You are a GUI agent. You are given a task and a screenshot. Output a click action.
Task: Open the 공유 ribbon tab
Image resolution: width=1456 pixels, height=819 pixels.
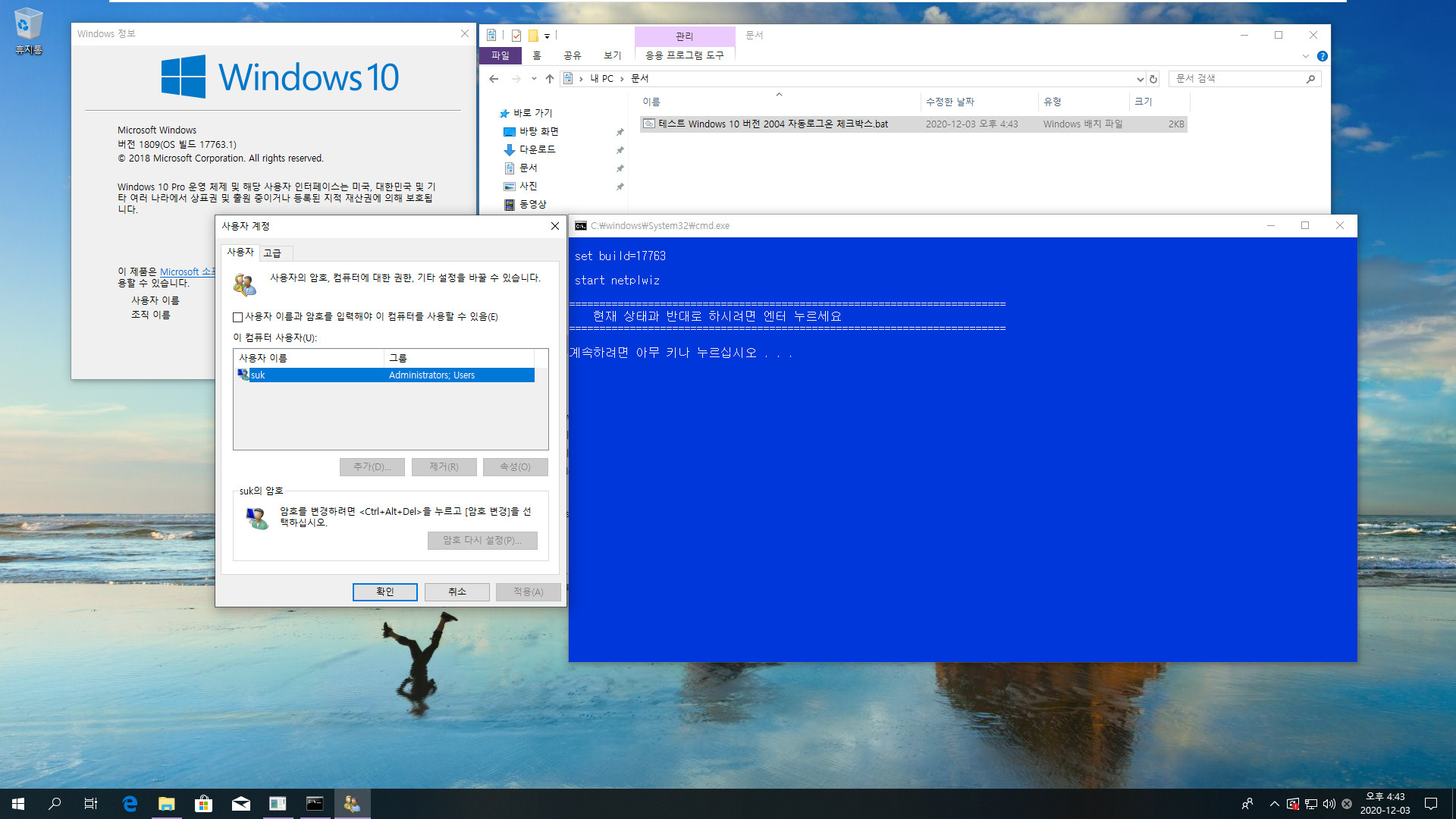click(x=573, y=55)
